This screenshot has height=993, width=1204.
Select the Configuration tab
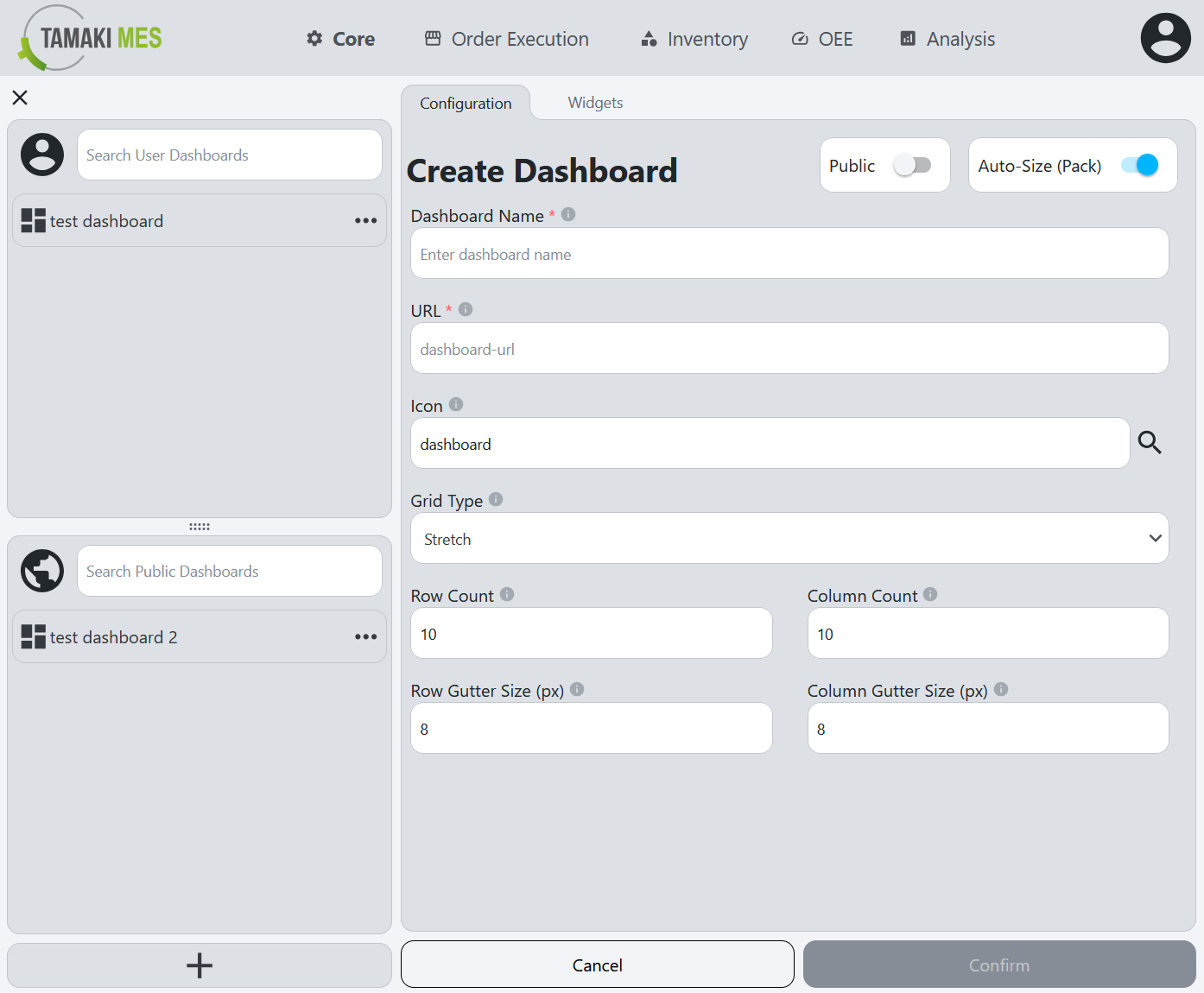[466, 102]
